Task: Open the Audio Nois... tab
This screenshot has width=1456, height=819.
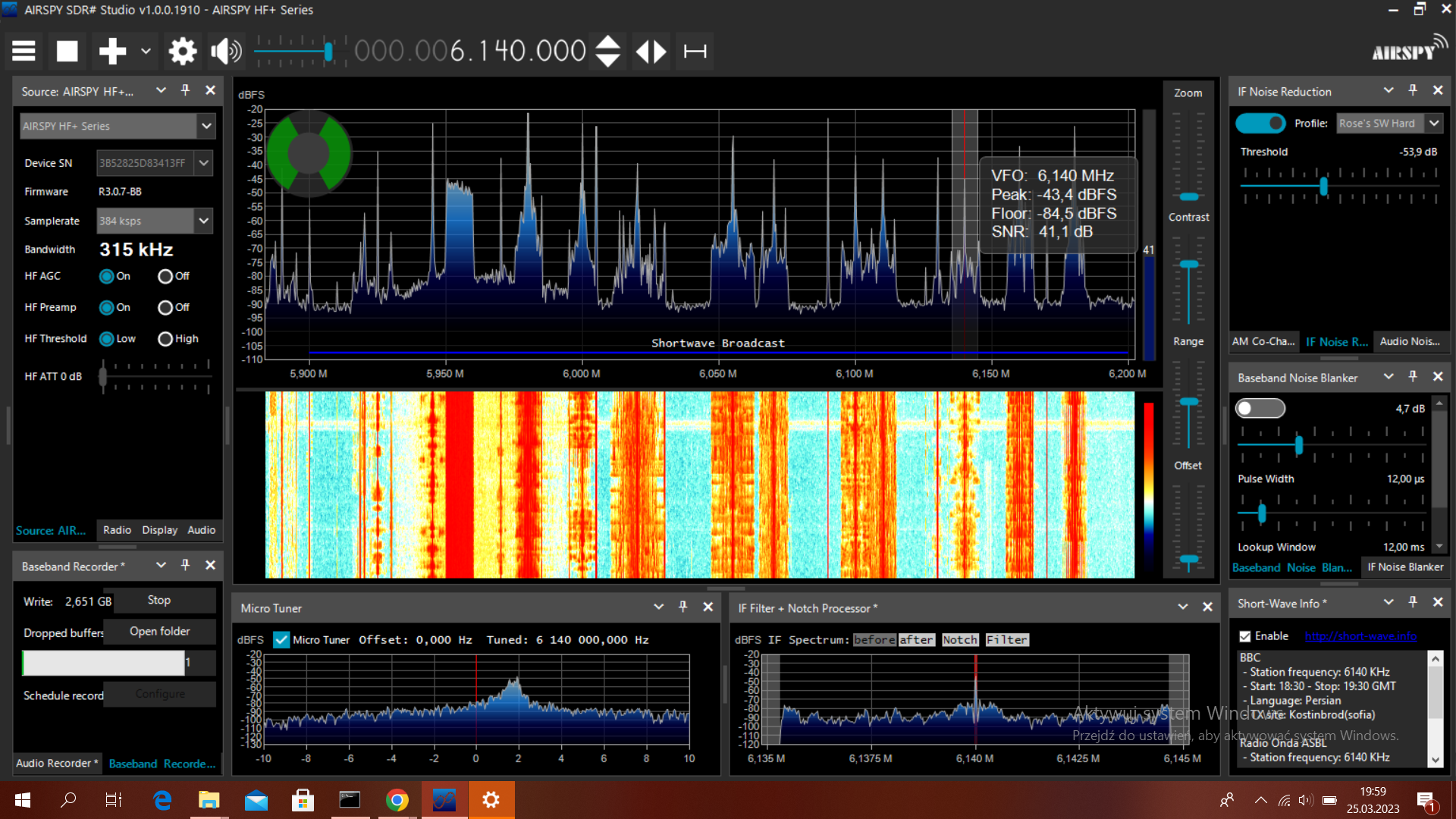Action: tap(1409, 342)
